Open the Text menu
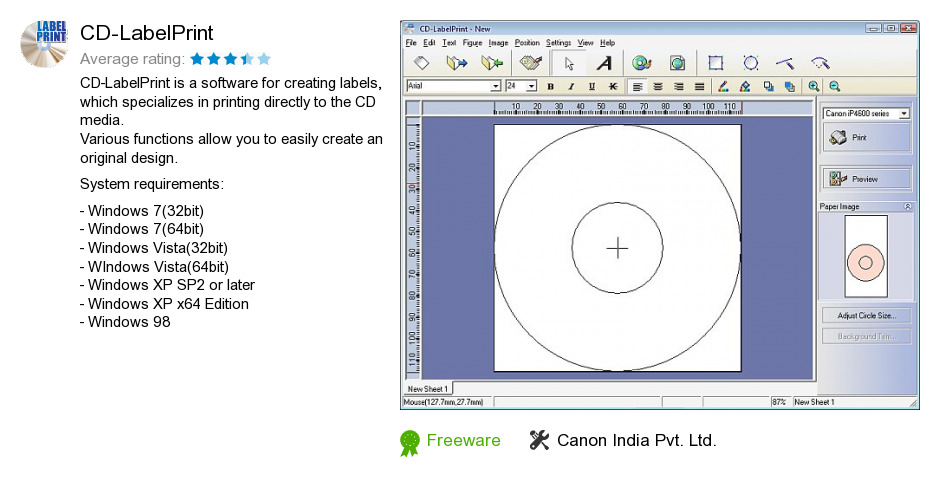Screen dimensions: 940x487 click(449, 43)
